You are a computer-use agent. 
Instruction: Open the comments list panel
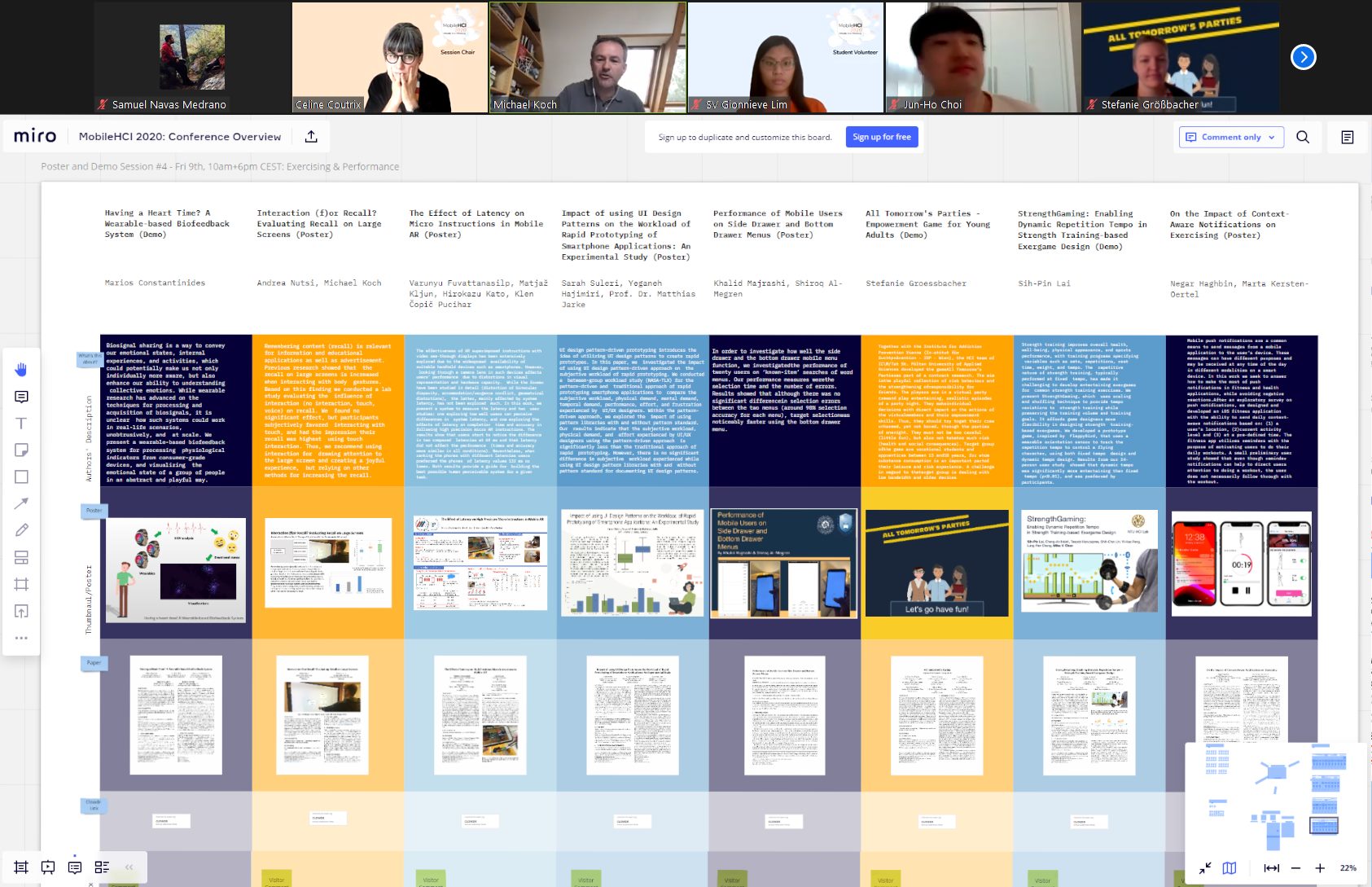point(75,867)
